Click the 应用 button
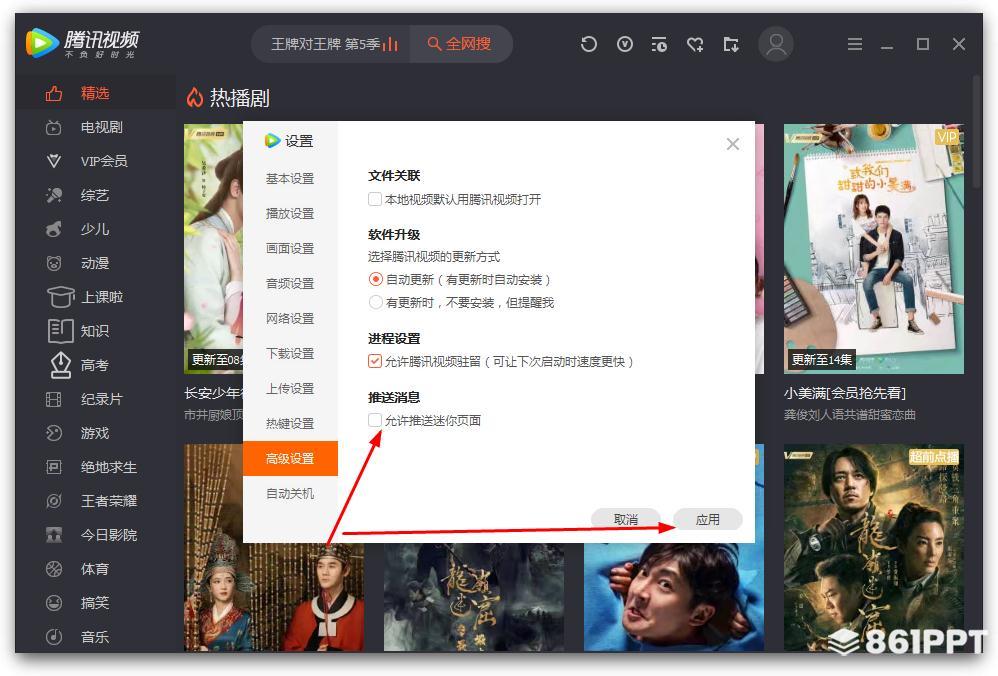 pyautogui.click(x=708, y=519)
